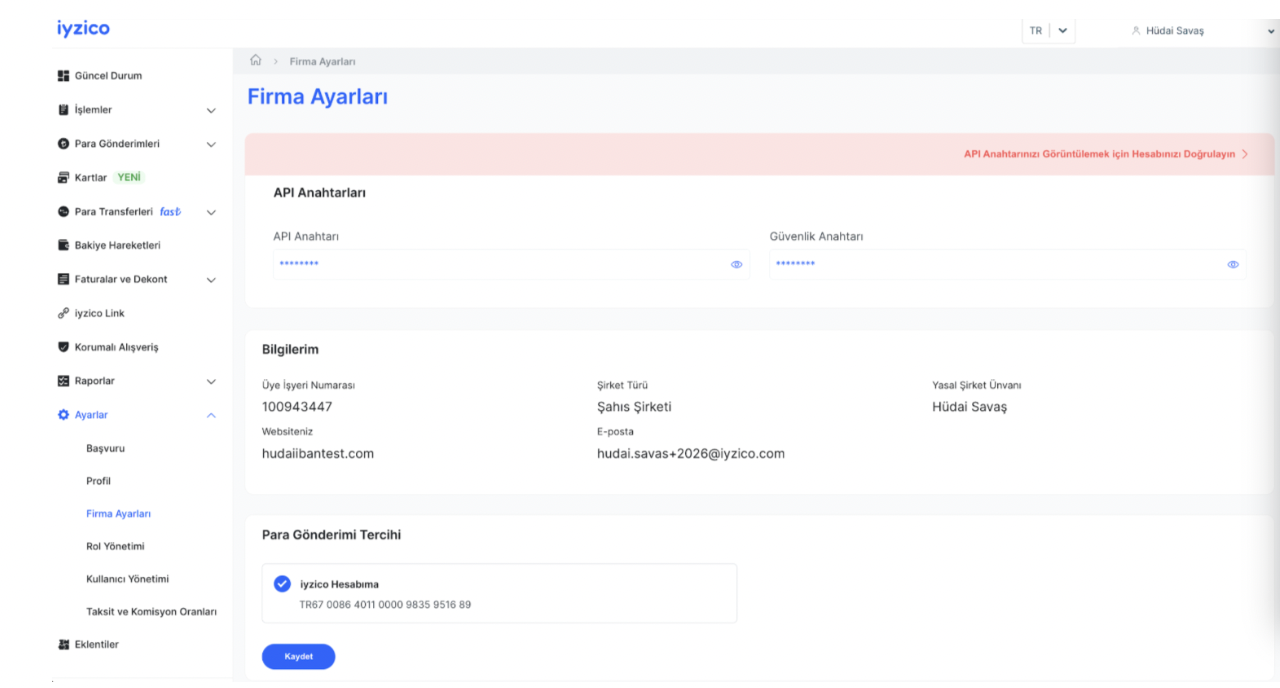
Task: Reveal the Güvenlik Anahtarı with eye icon
Action: (1232, 264)
